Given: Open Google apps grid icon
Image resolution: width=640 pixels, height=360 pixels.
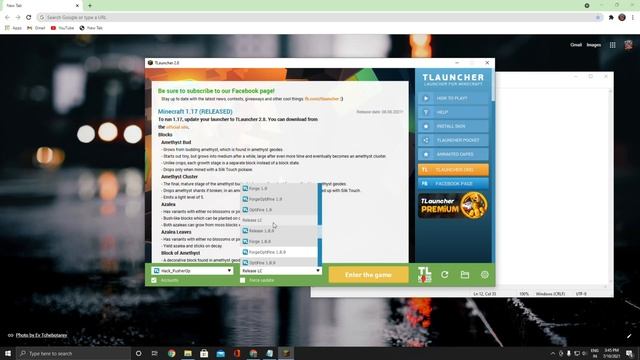Looking at the screenshot, I should point(613,45).
